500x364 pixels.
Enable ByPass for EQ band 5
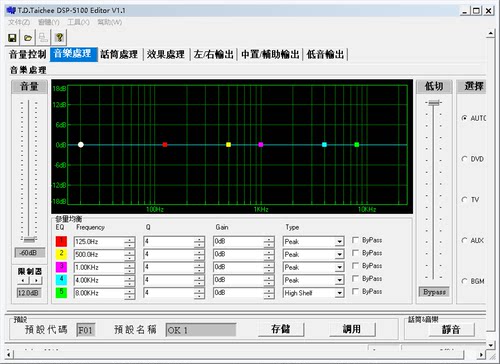pyautogui.click(x=356, y=291)
